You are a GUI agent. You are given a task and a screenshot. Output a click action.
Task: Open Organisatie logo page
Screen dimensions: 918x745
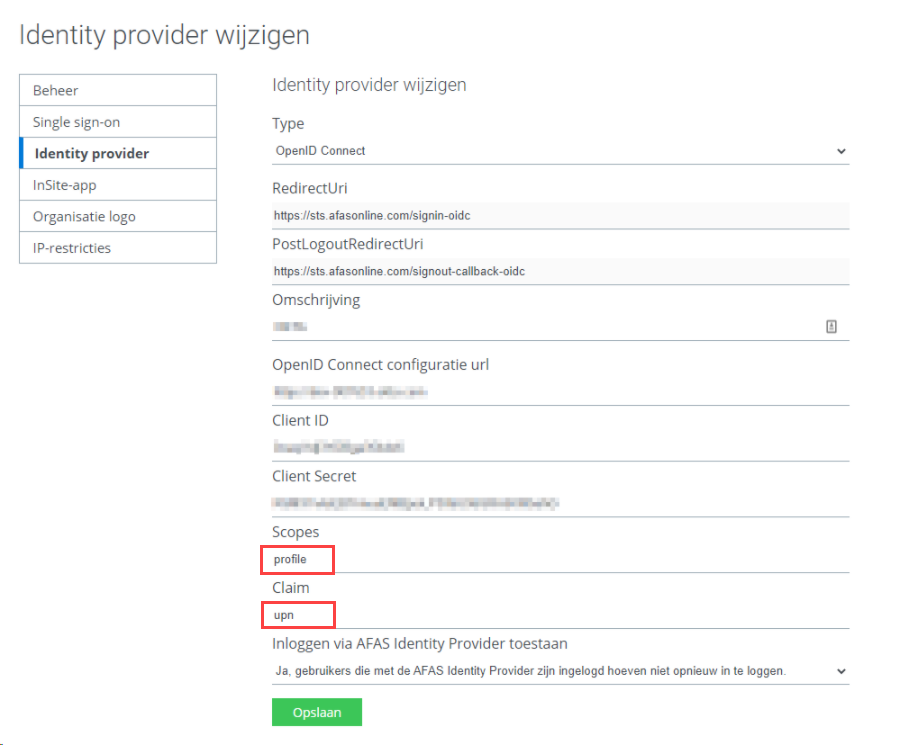(118, 217)
